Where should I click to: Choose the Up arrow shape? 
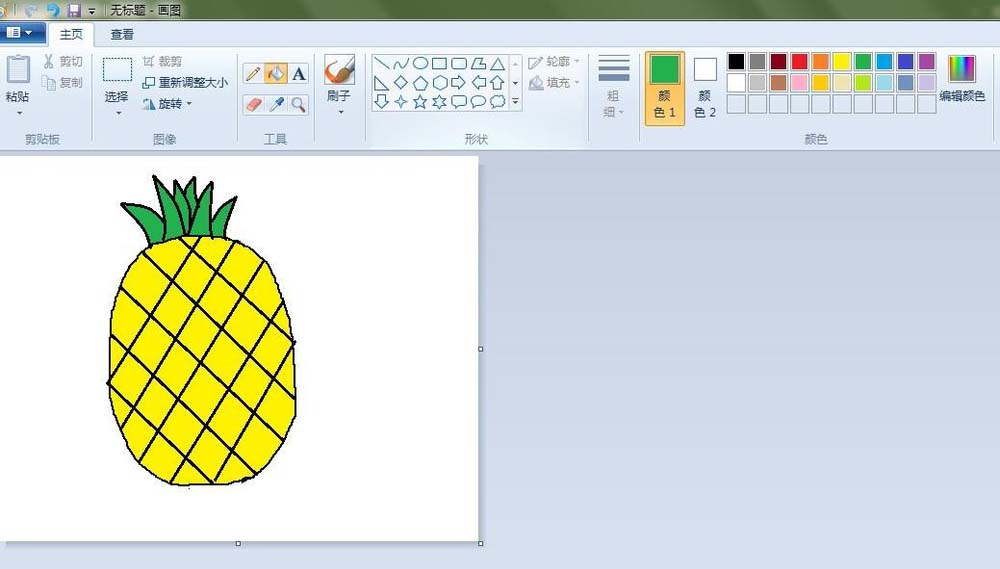coord(497,82)
